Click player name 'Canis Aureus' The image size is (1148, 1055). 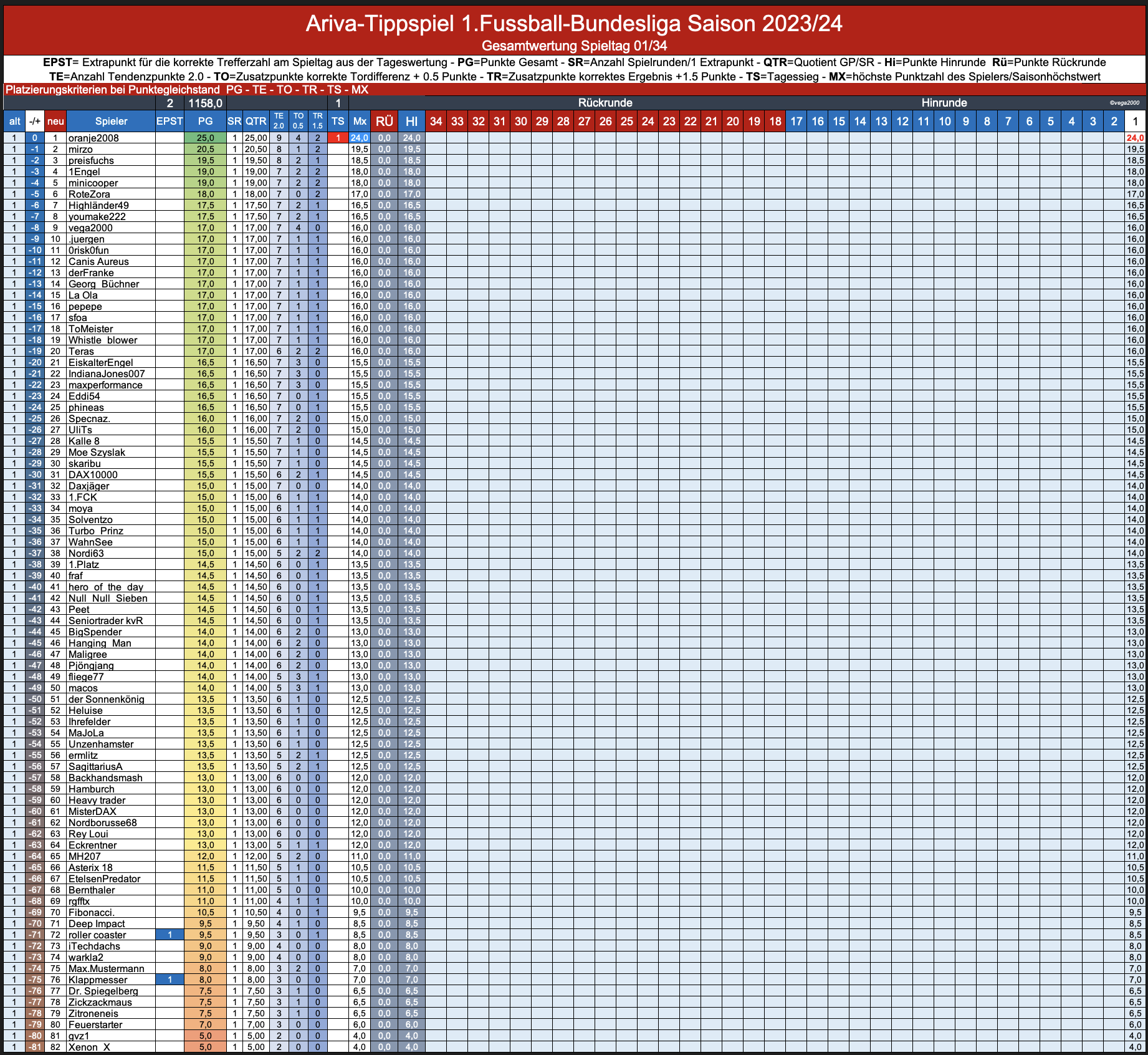click(x=98, y=261)
